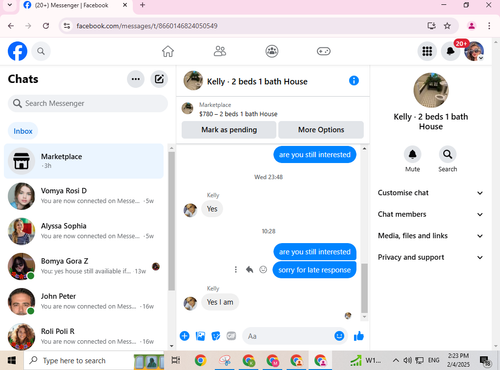Open the volume control in system tray

(x=407, y=360)
